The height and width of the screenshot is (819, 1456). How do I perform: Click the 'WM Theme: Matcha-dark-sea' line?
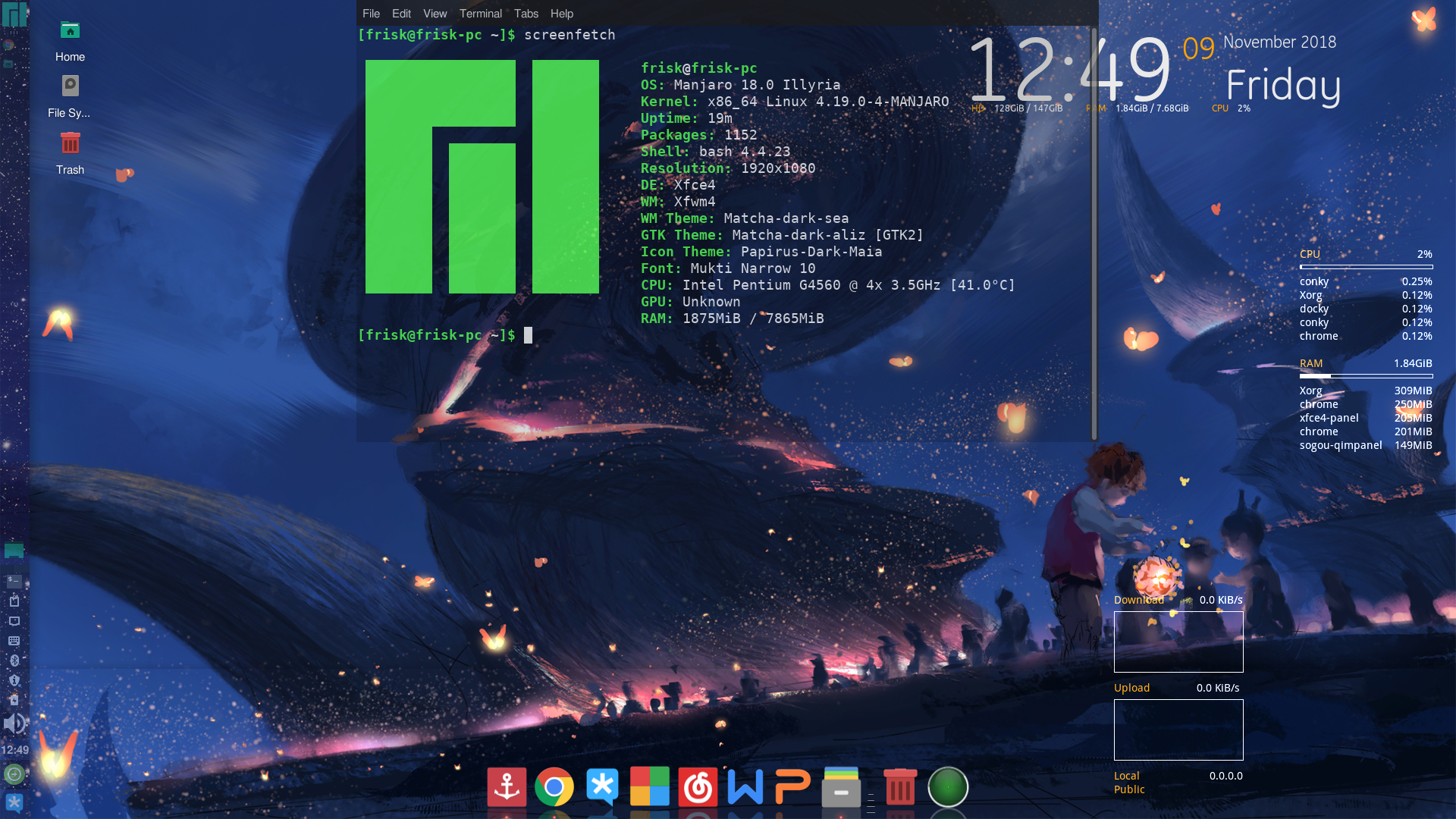[745, 218]
